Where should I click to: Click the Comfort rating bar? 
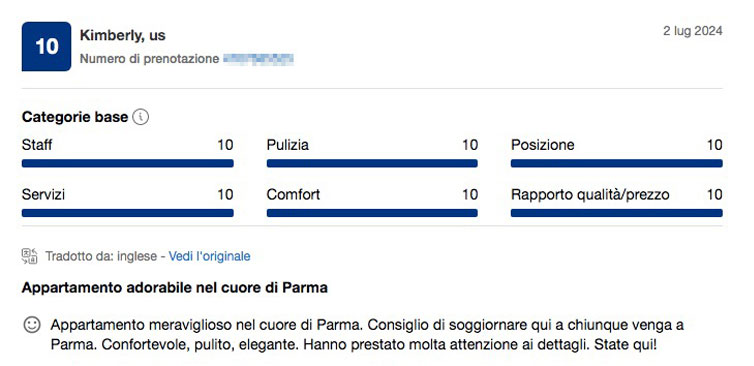(372, 213)
